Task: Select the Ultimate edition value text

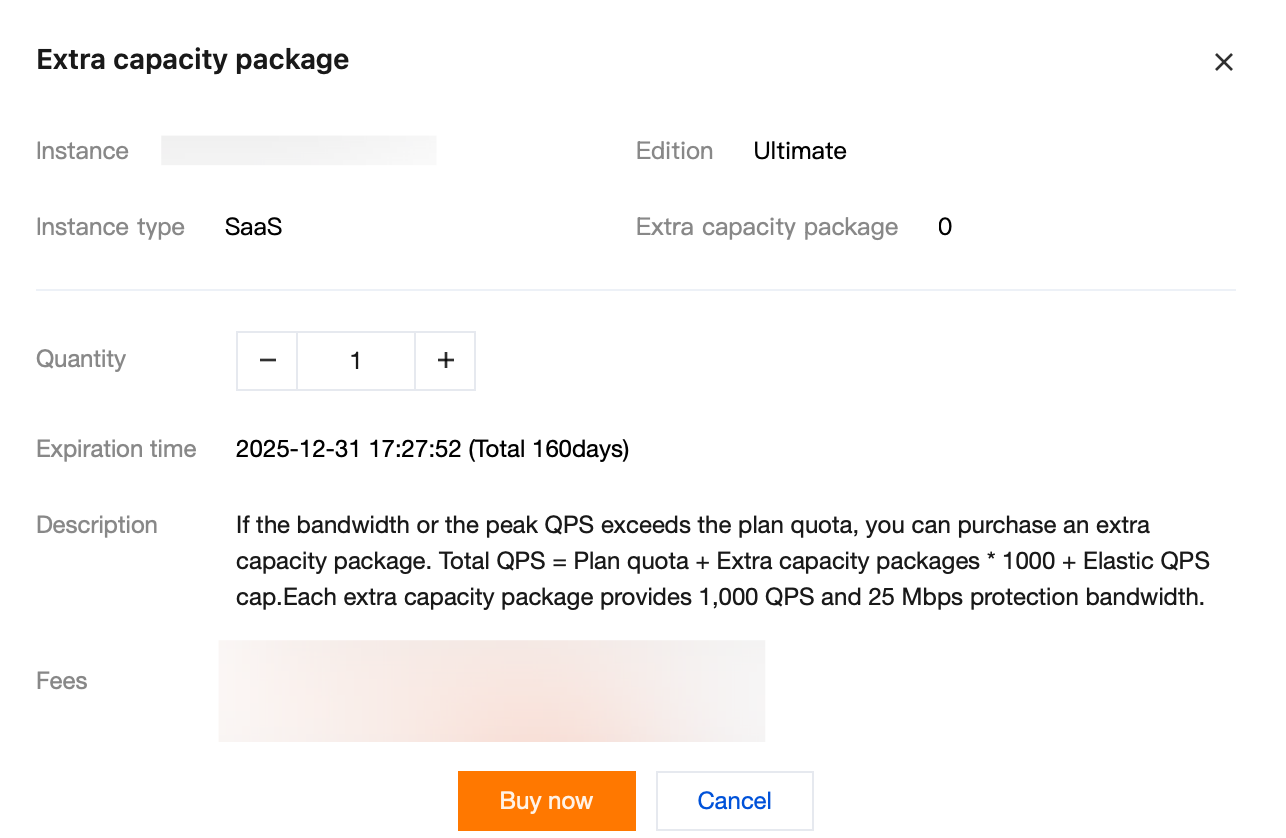Action: (x=800, y=151)
